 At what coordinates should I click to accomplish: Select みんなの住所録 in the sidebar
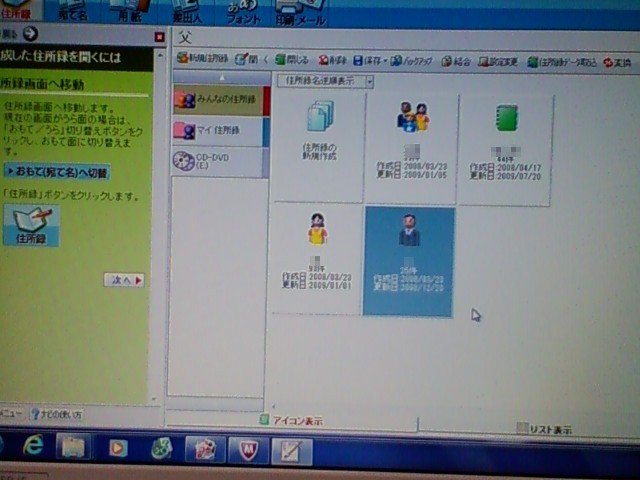click(x=221, y=100)
